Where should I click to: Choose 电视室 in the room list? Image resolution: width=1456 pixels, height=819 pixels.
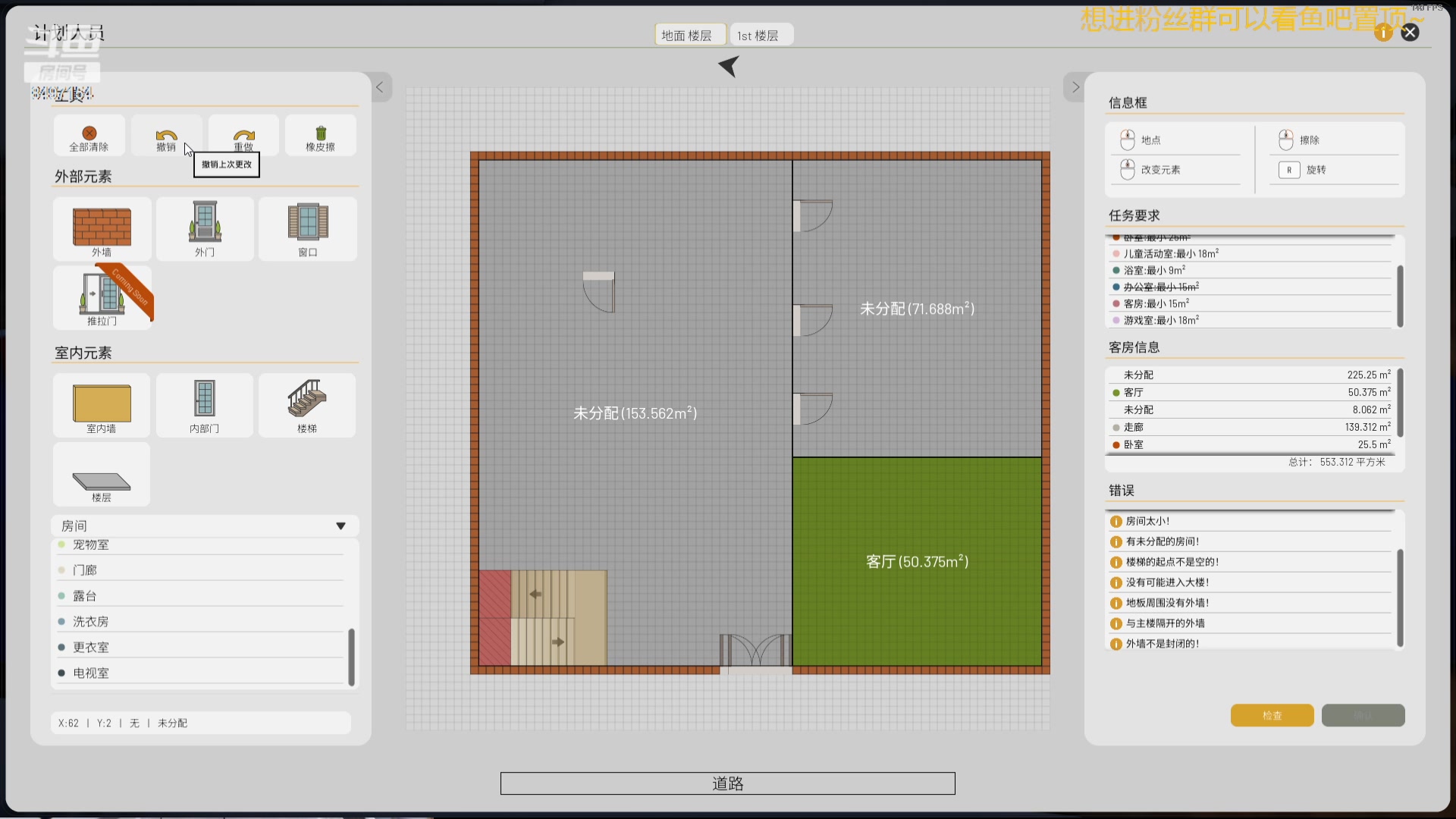[x=91, y=673]
